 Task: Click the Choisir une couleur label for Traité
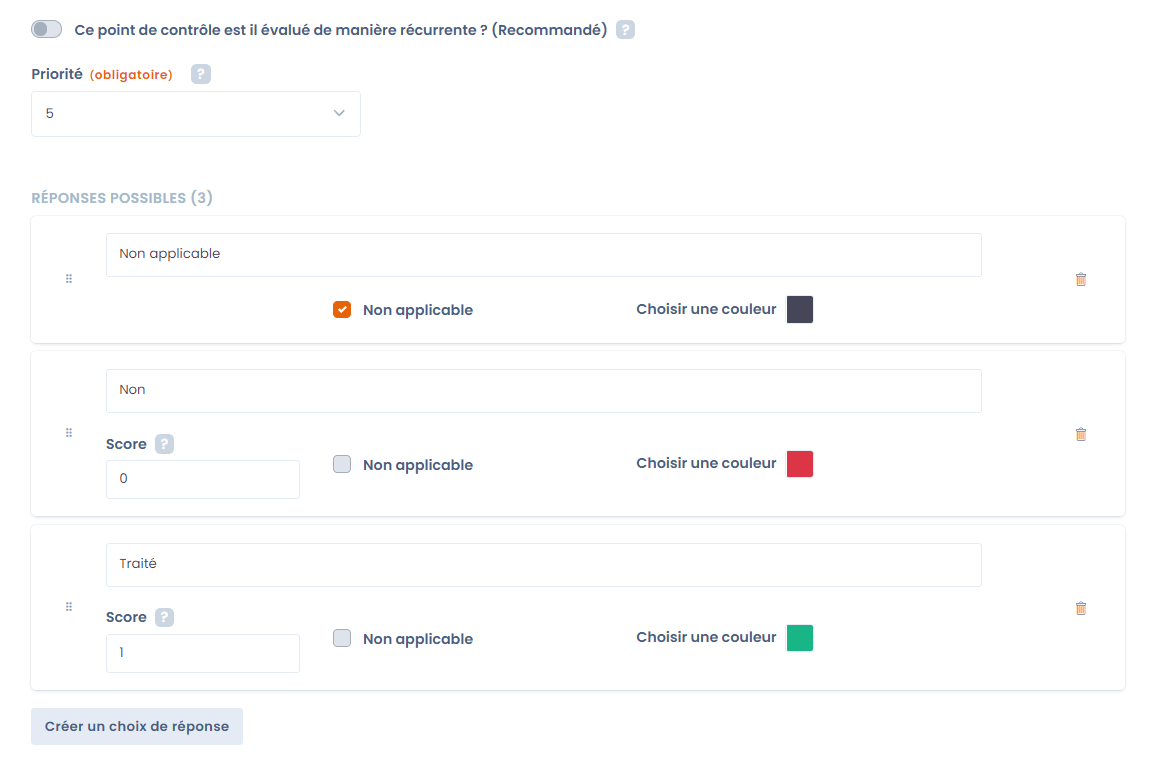706,637
